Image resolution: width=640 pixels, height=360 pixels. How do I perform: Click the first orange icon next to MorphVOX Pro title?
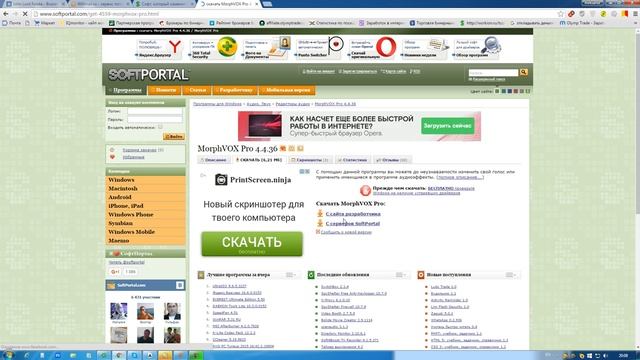pyautogui.click(x=283, y=149)
